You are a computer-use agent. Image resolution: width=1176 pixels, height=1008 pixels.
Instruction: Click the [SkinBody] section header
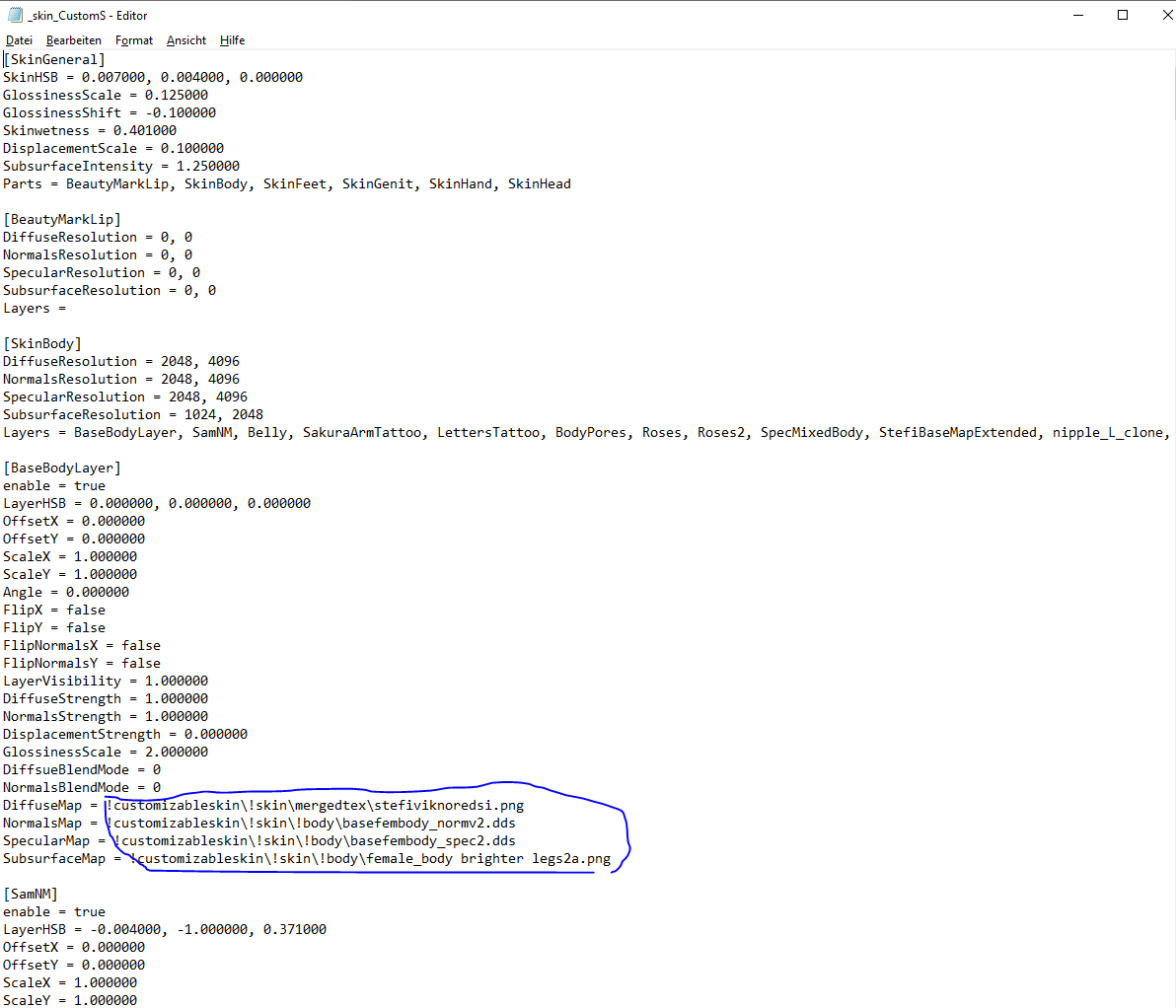click(x=42, y=343)
